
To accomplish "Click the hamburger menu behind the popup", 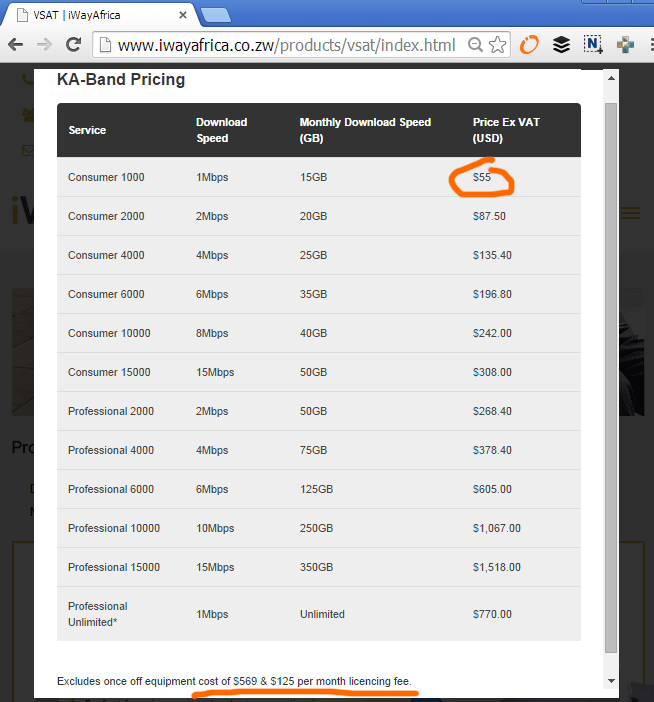I will click(631, 213).
